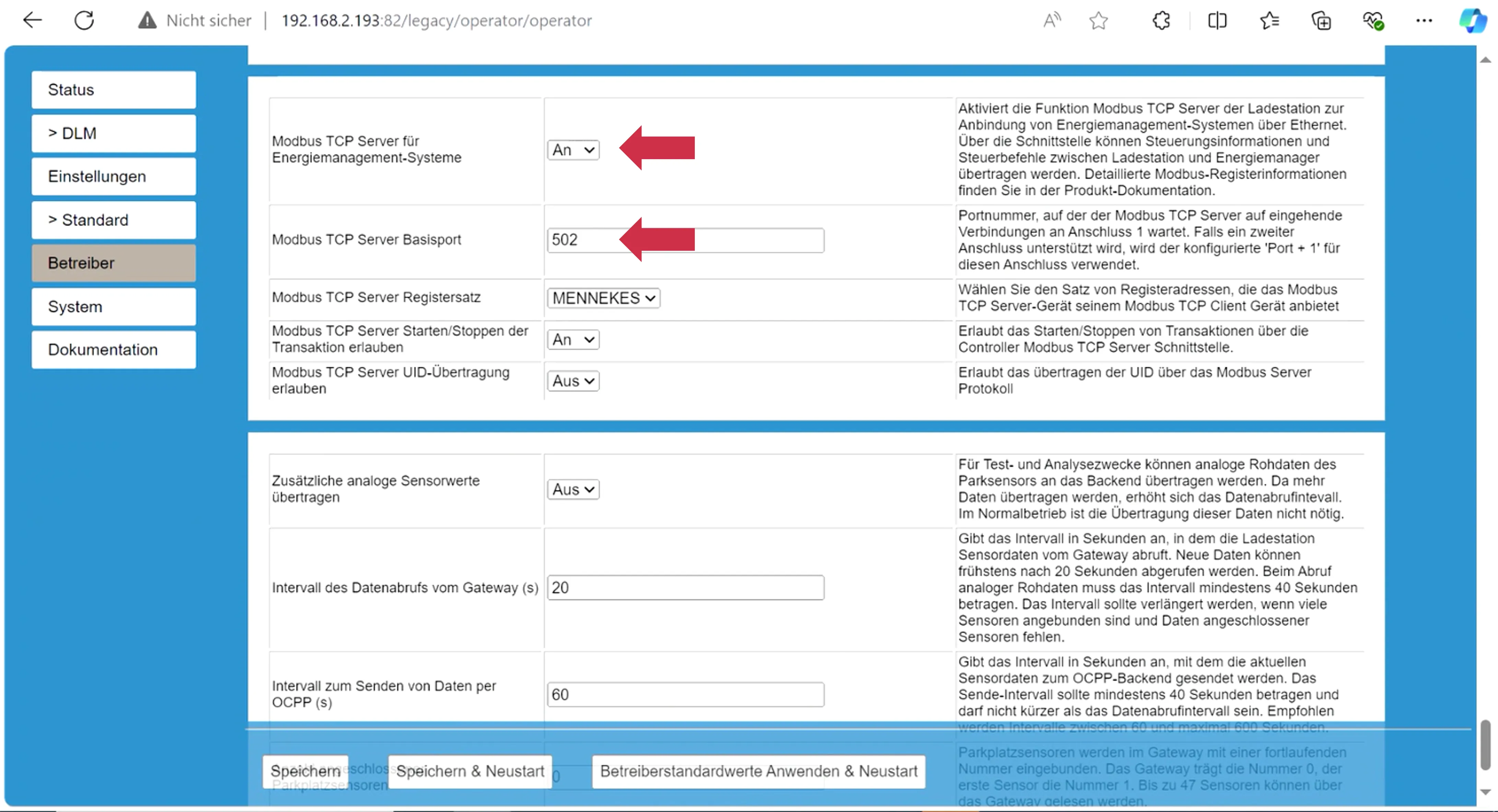Add page to favorites via star icon

pos(1099,21)
